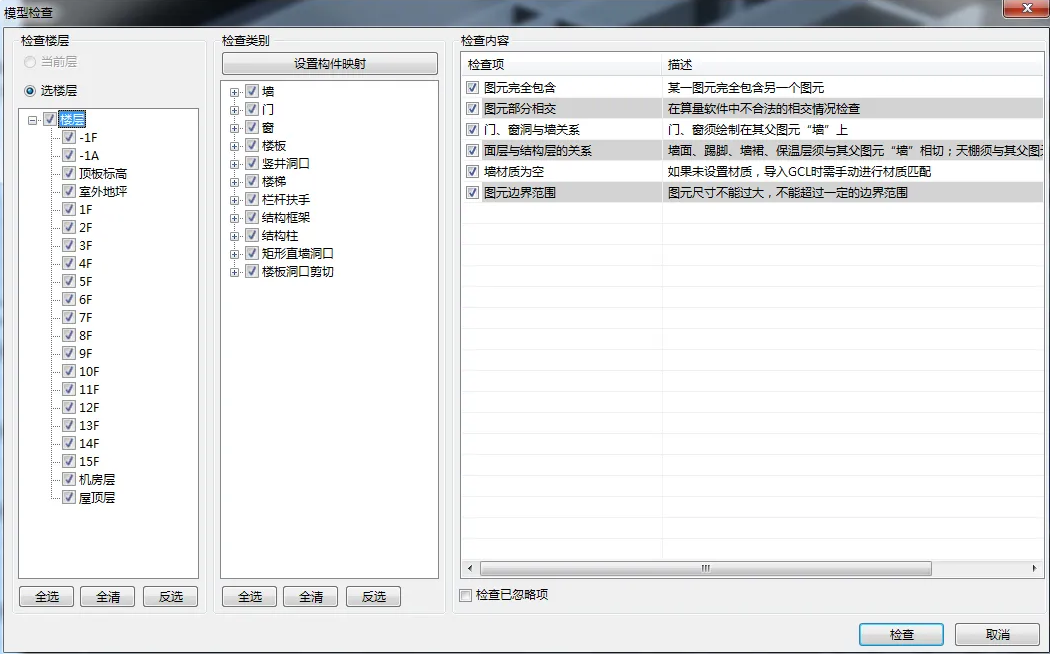Screen dimensions: 1050x654
Task: Collapse the 楼层 tree root node
Action: pyautogui.click(x=32, y=120)
